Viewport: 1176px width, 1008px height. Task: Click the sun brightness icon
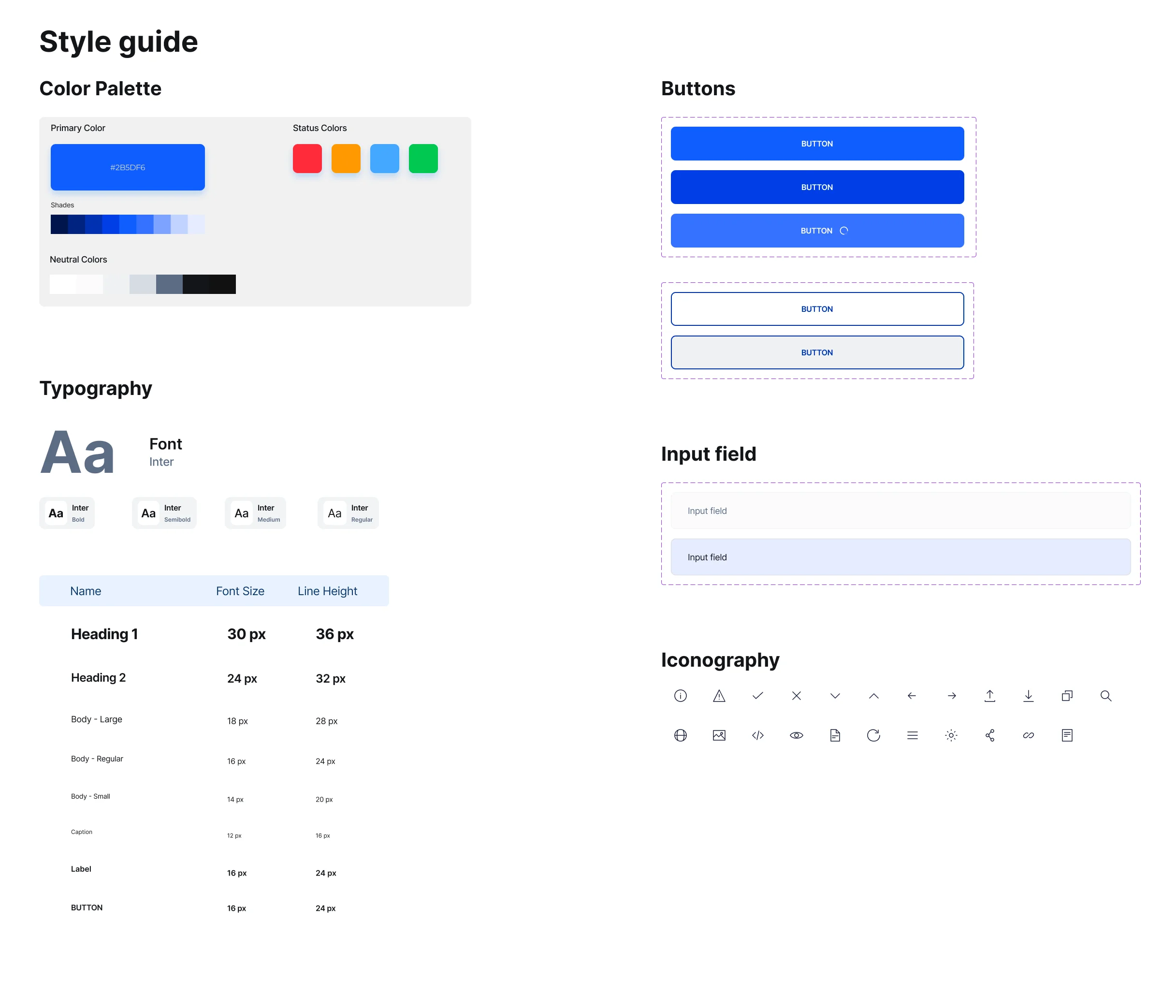click(x=951, y=735)
